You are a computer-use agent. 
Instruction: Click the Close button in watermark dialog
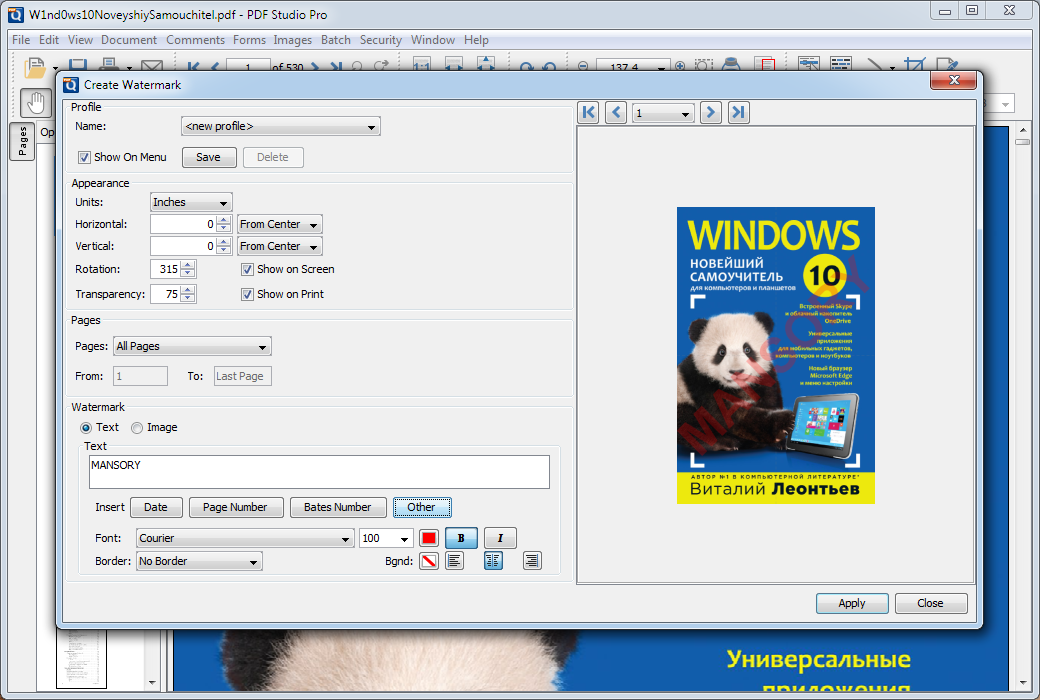click(x=931, y=603)
